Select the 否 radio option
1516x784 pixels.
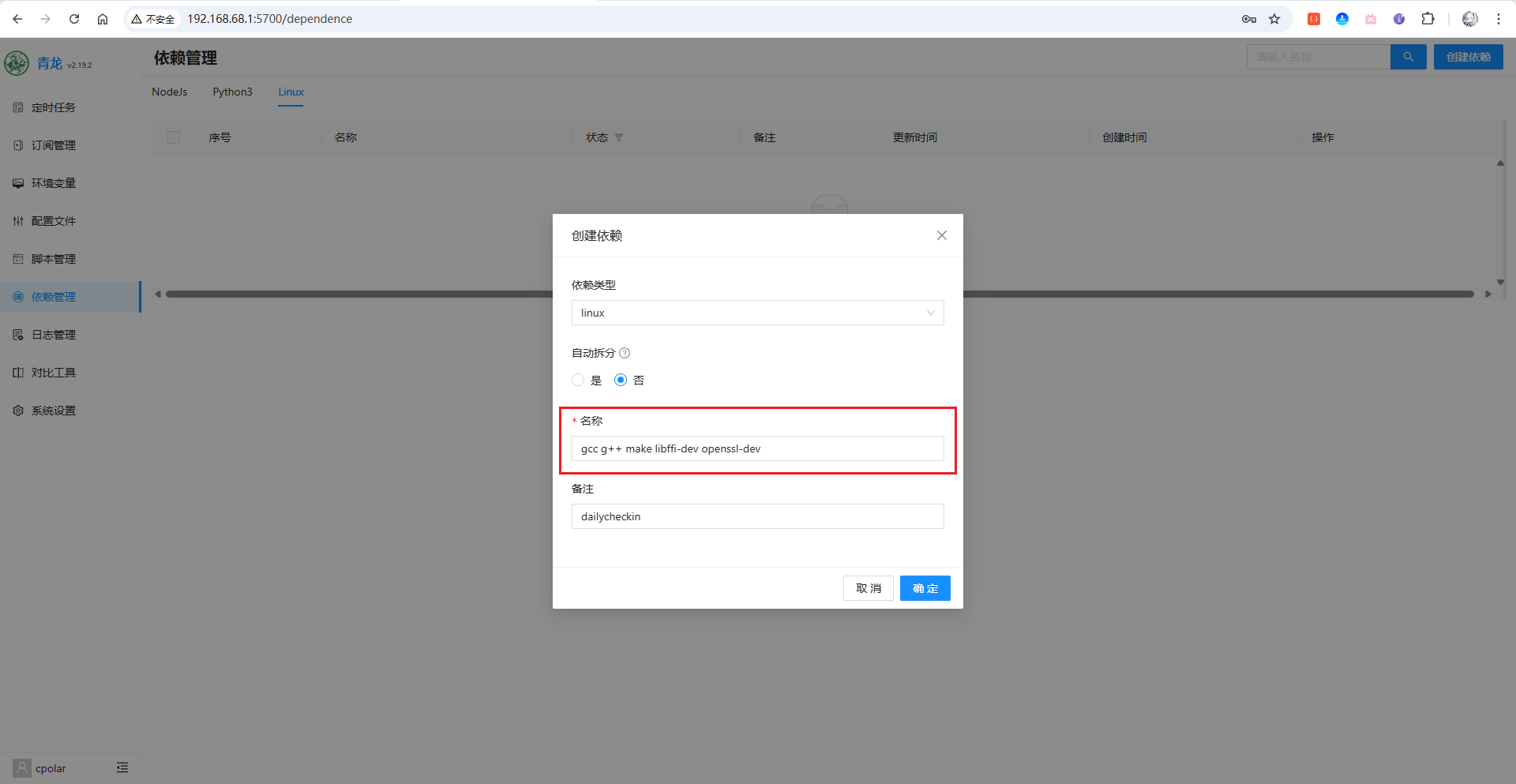tap(621, 380)
